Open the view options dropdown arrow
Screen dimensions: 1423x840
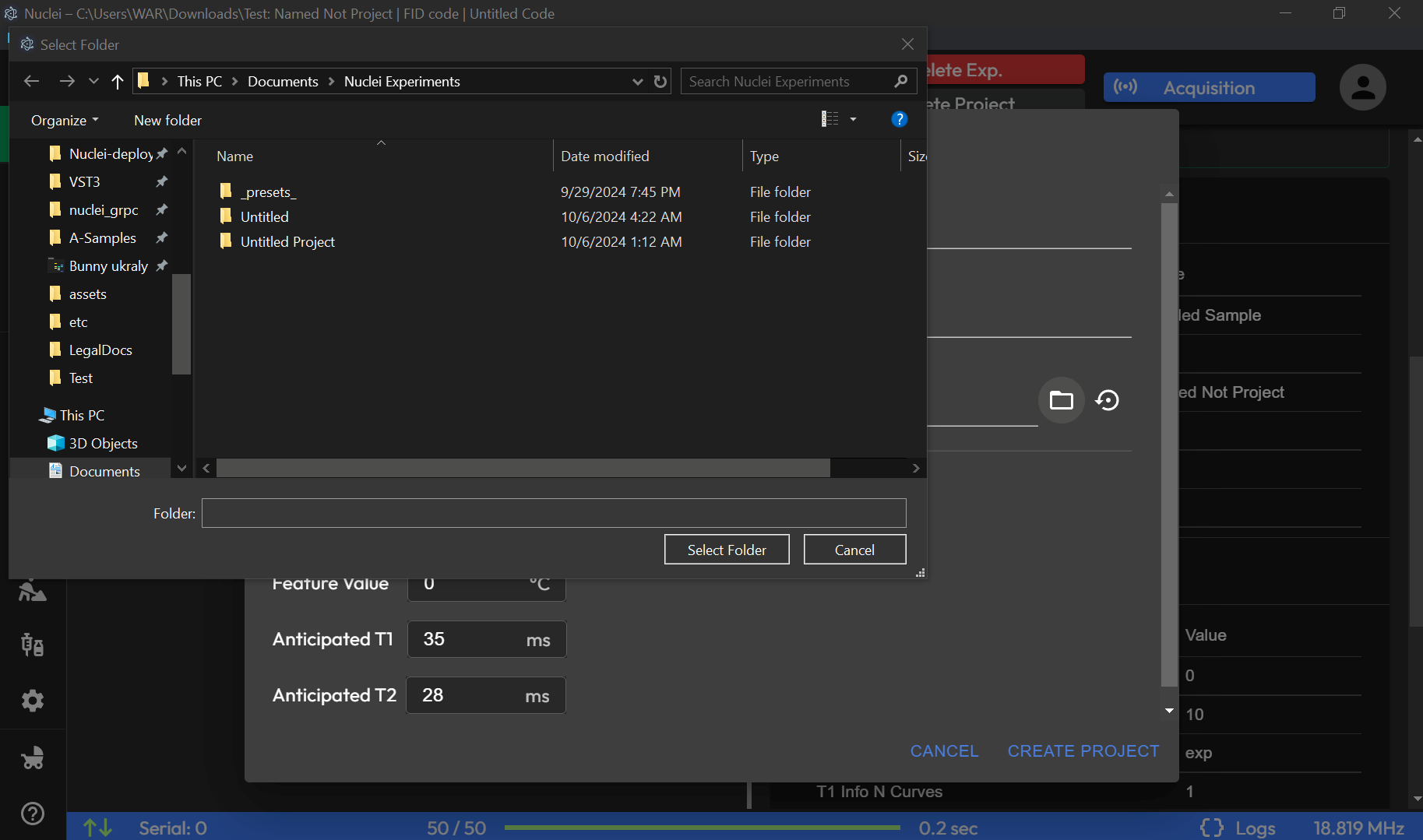pyautogui.click(x=853, y=119)
